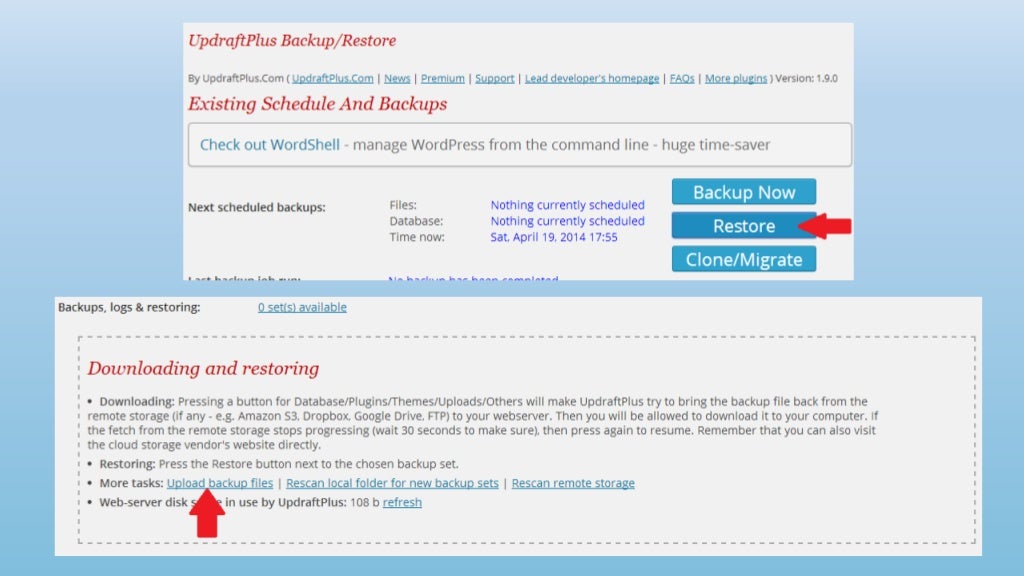This screenshot has height=576, width=1024.
Task: Click the 'Next scheduled backups:' label
Action: pos(257,207)
